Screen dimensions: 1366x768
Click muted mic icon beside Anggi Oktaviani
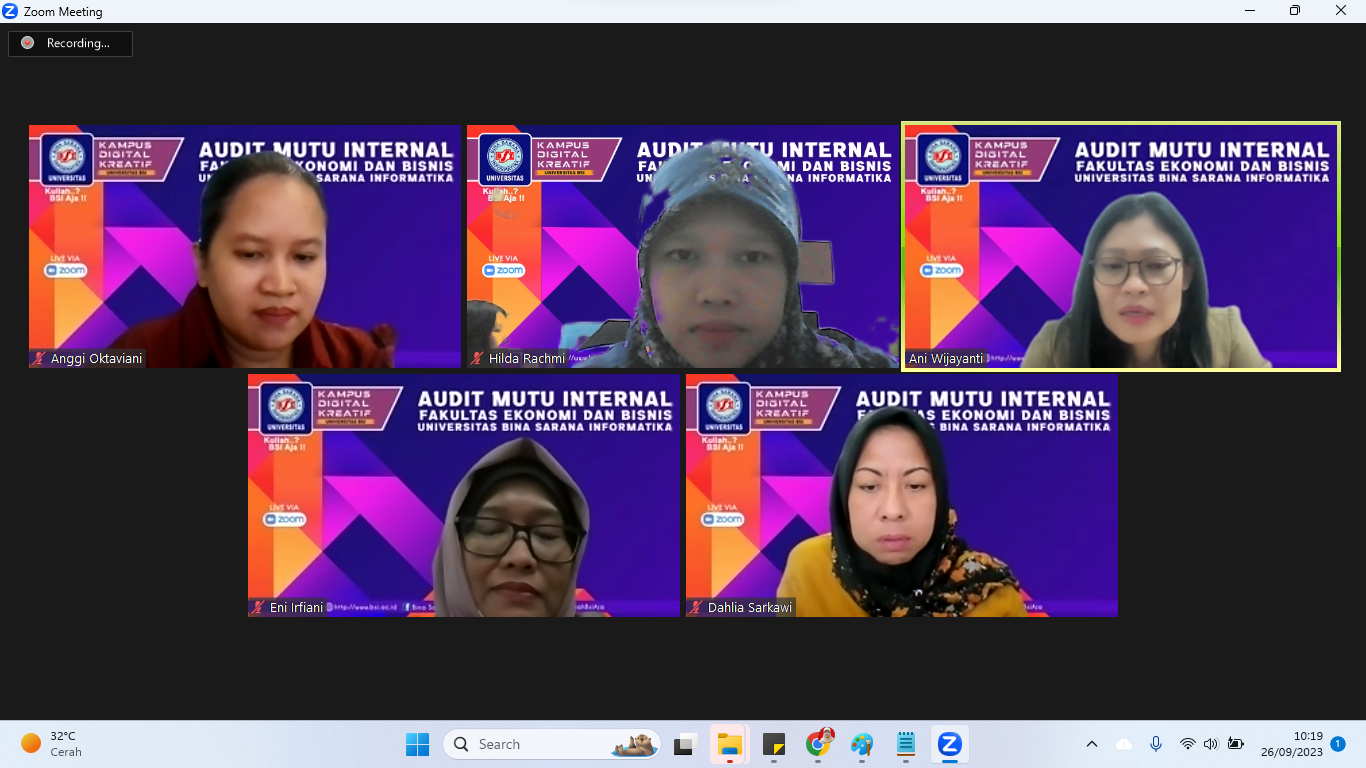tap(40, 358)
